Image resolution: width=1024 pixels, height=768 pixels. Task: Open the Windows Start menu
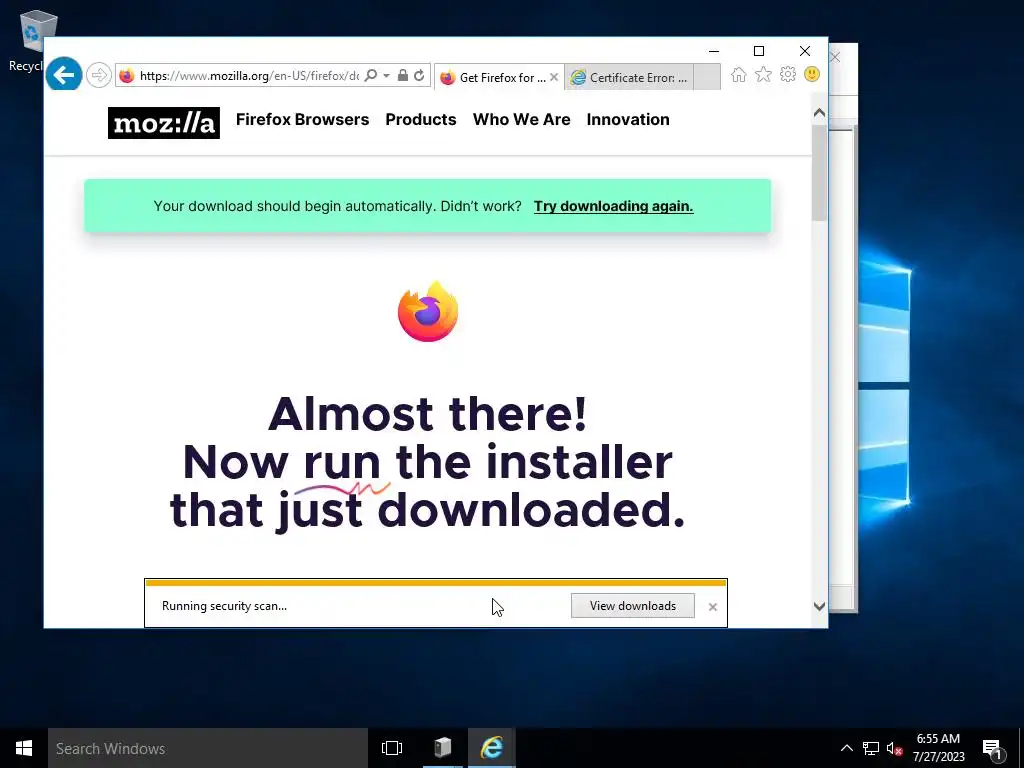24,748
